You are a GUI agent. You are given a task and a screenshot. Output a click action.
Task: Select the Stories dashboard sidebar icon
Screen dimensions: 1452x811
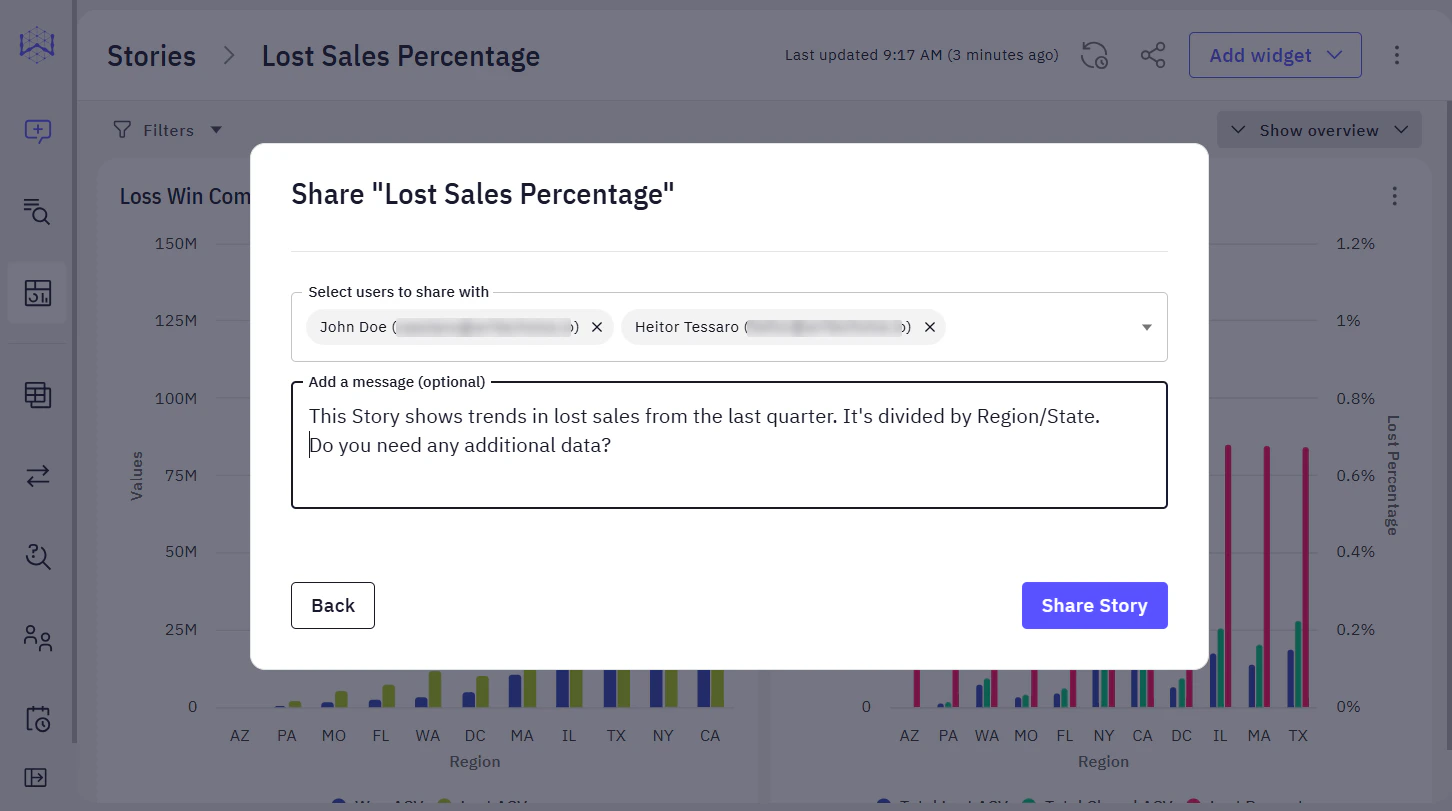click(x=38, y=293)
